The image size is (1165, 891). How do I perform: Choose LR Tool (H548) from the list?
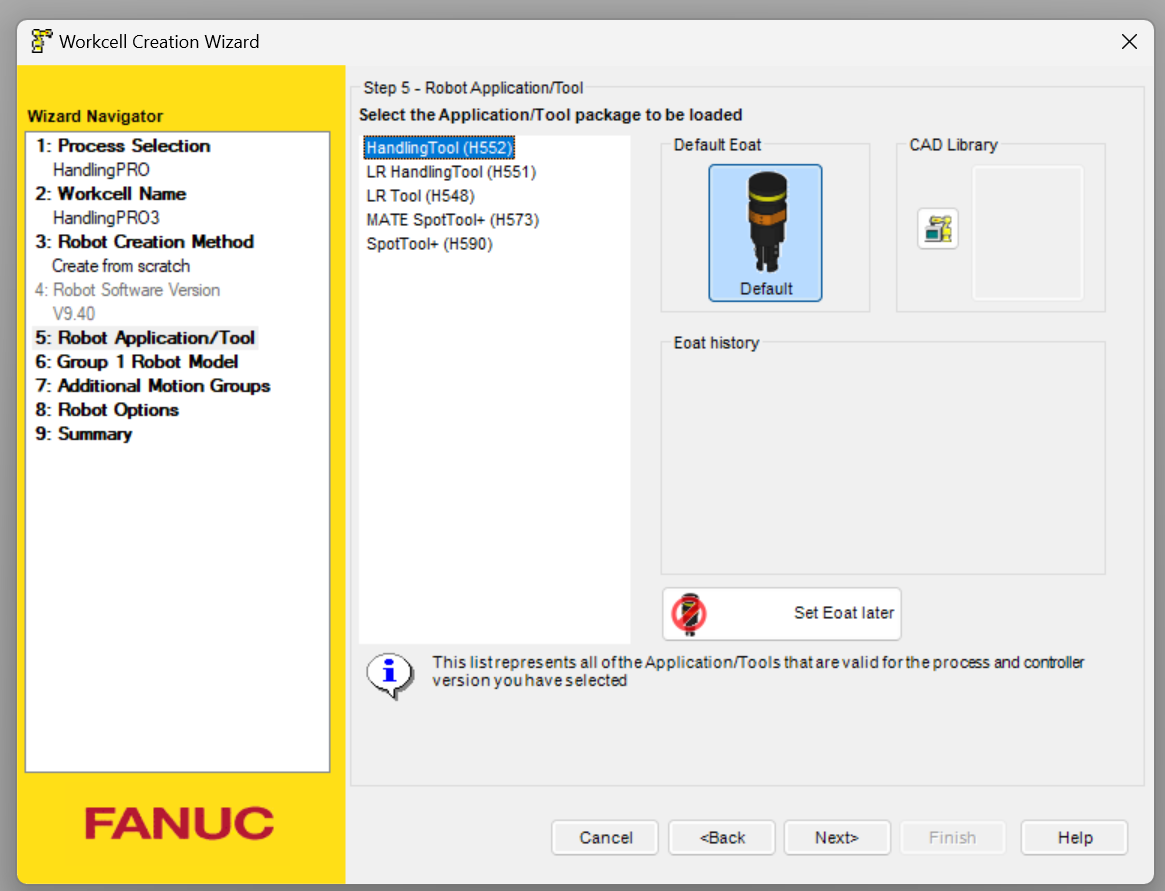point(421,195)
